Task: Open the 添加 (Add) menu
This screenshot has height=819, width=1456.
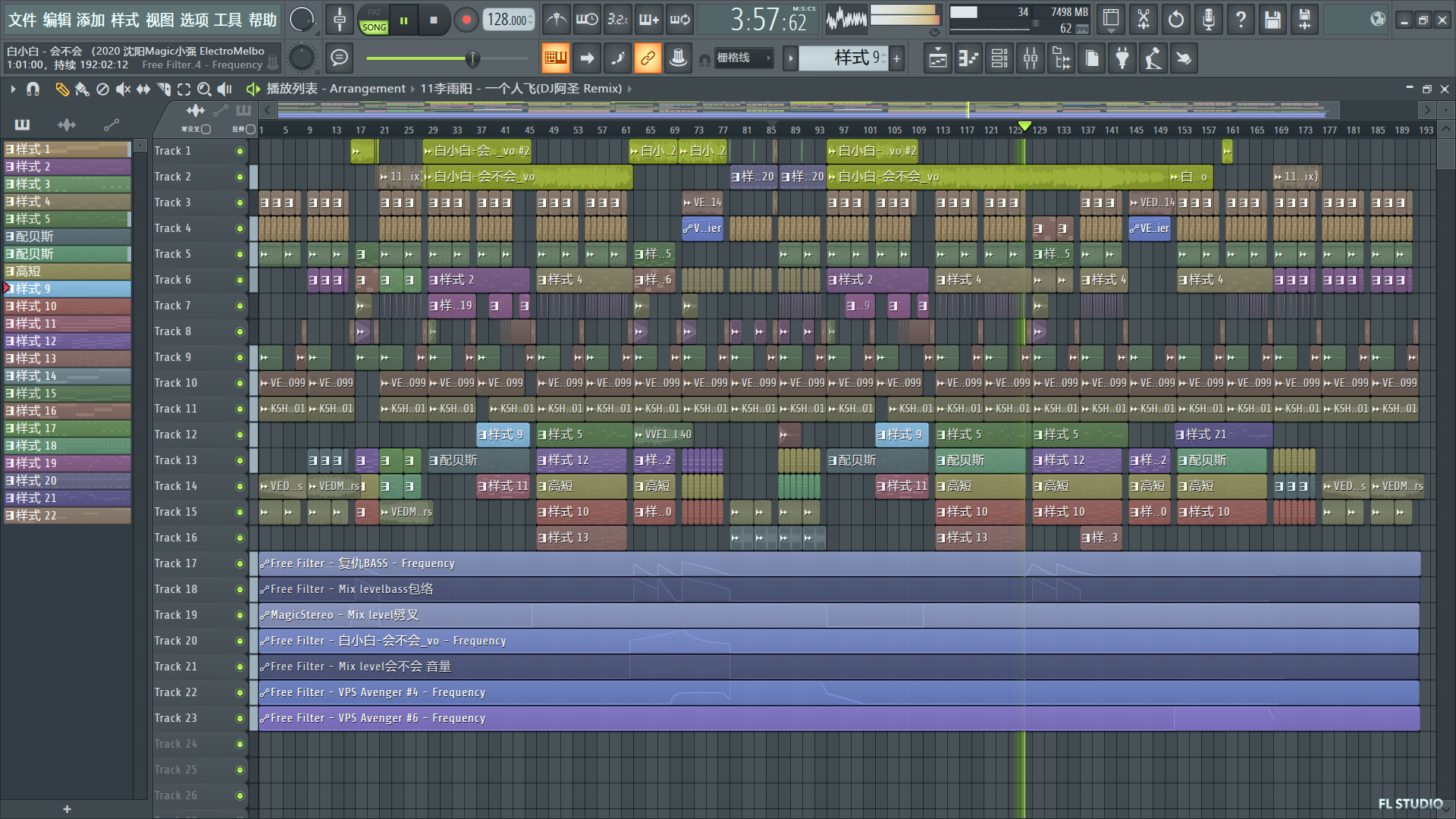Action: click(x=90, y=20)
